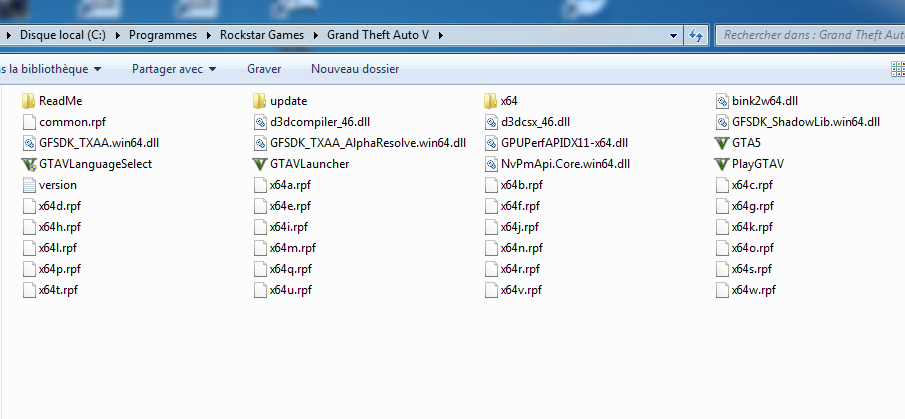Expand the arrow after Disque local (C:)
Screen dimensions: 905x419
118,35
